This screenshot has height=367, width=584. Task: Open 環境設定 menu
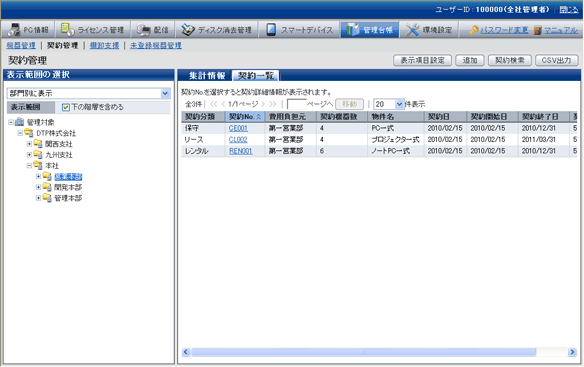tap(429, 30)
